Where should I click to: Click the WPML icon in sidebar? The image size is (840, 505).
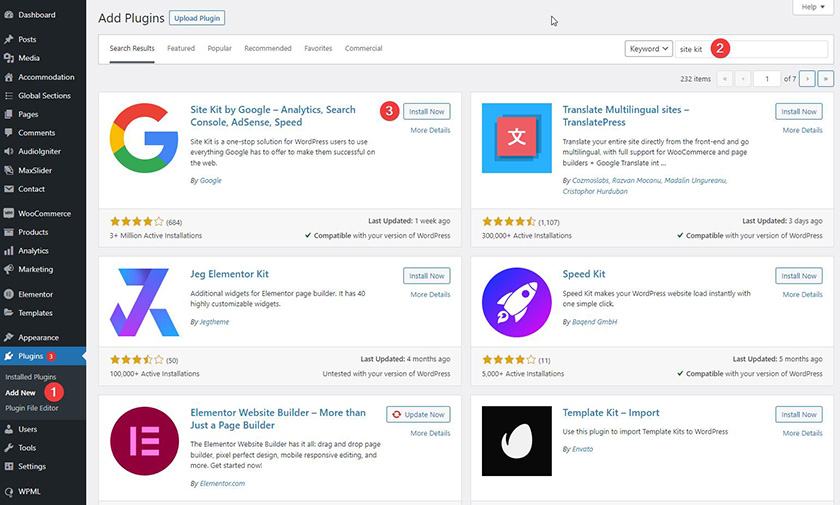point(9,492)
